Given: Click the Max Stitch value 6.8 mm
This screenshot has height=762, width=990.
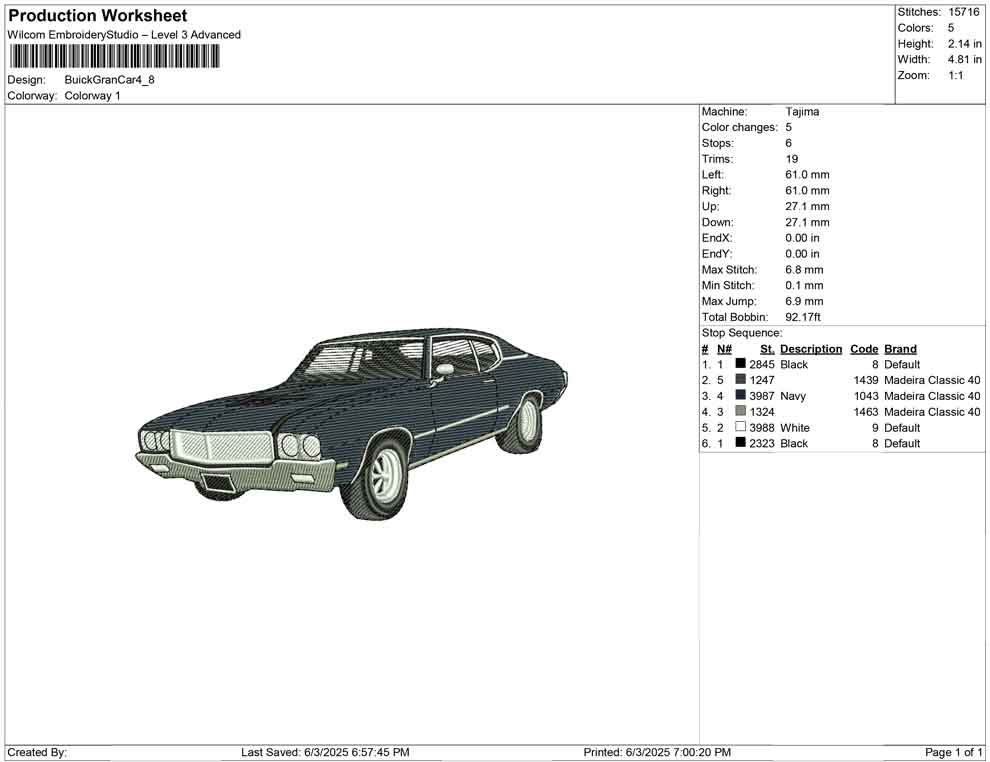Looking at the screenshot, I should (x=804, y=270).
